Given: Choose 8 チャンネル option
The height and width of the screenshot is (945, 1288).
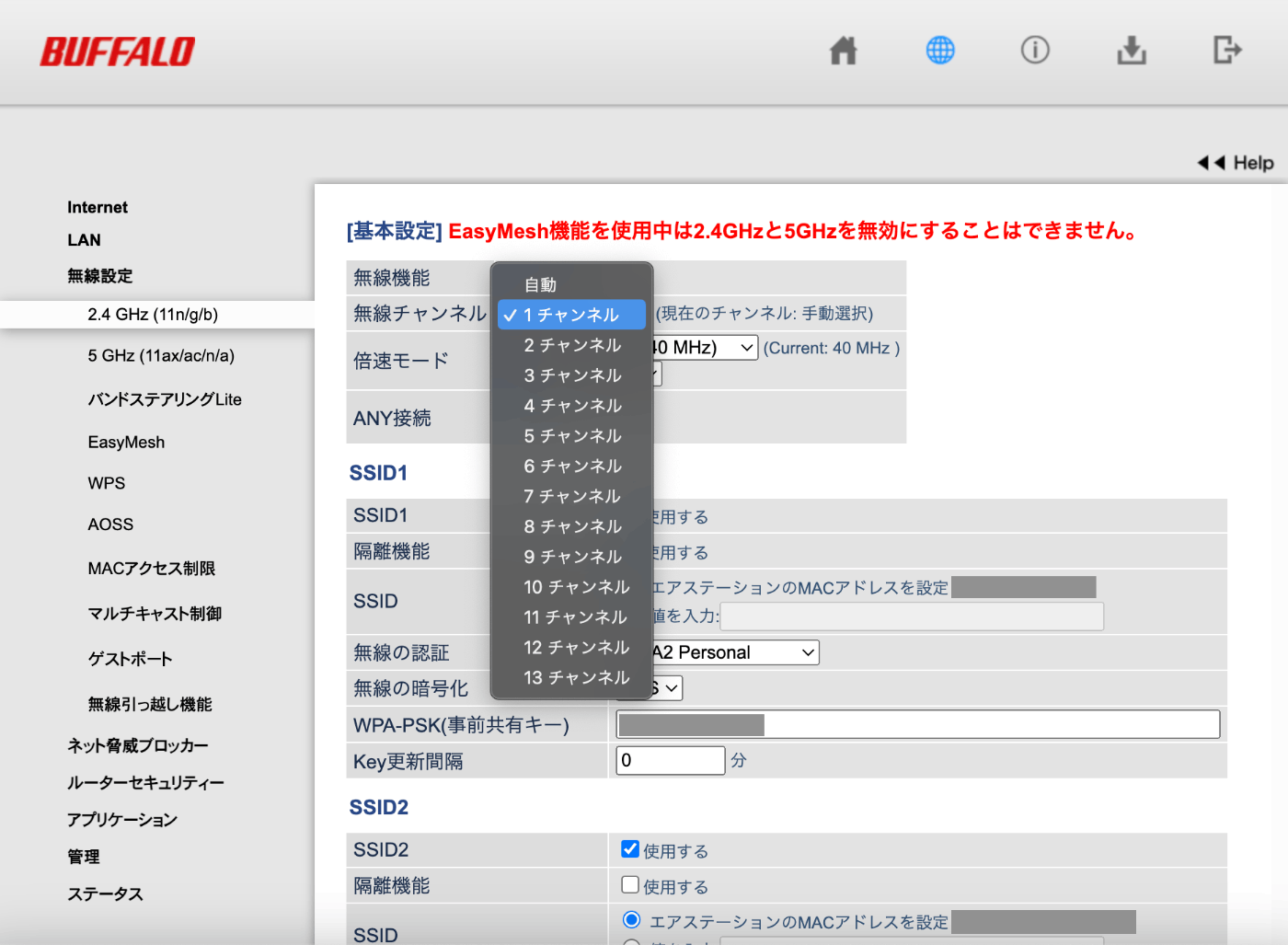Looking at the screenshot, I should (571, 526).
